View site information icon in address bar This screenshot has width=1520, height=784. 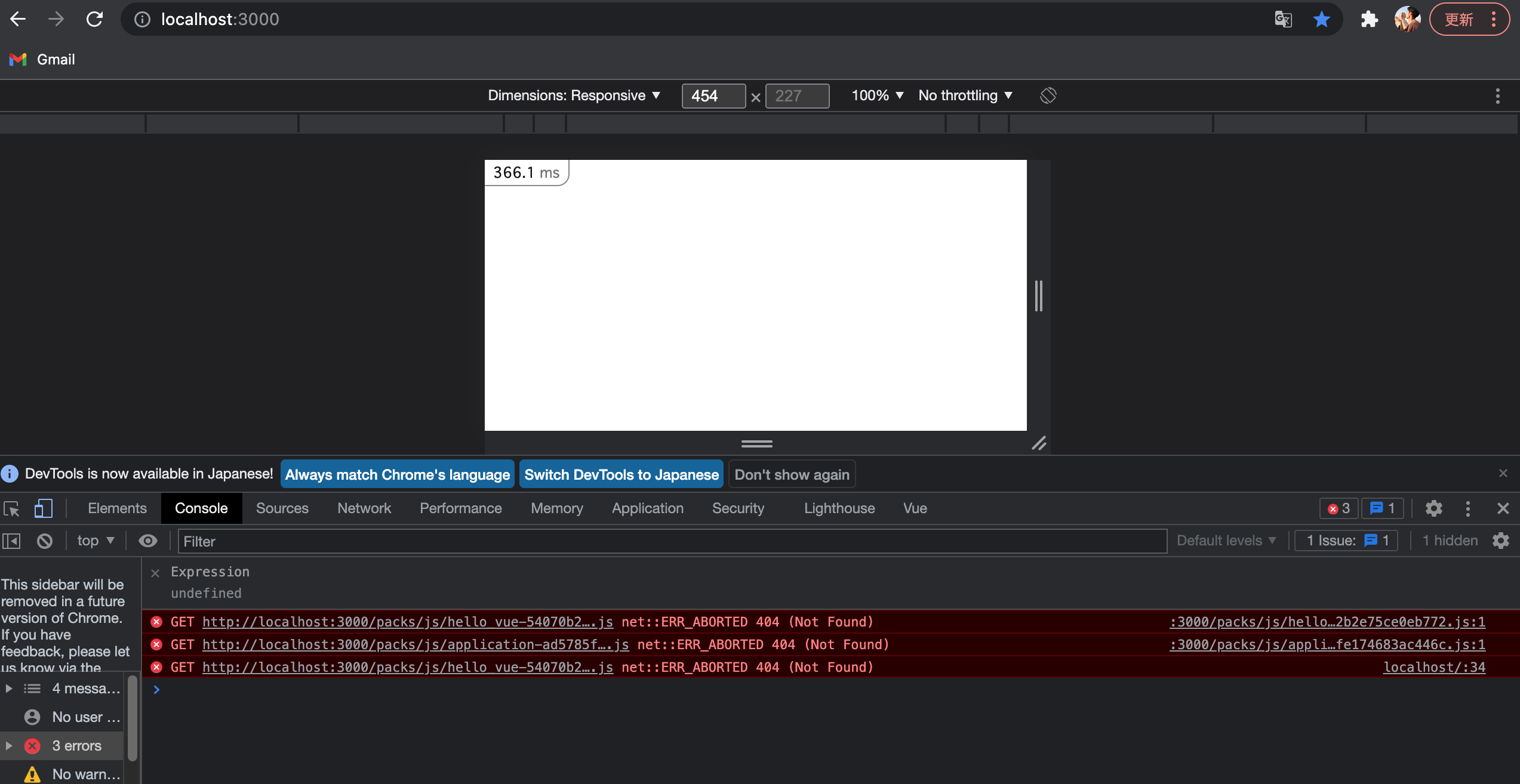tap(142, 19)
